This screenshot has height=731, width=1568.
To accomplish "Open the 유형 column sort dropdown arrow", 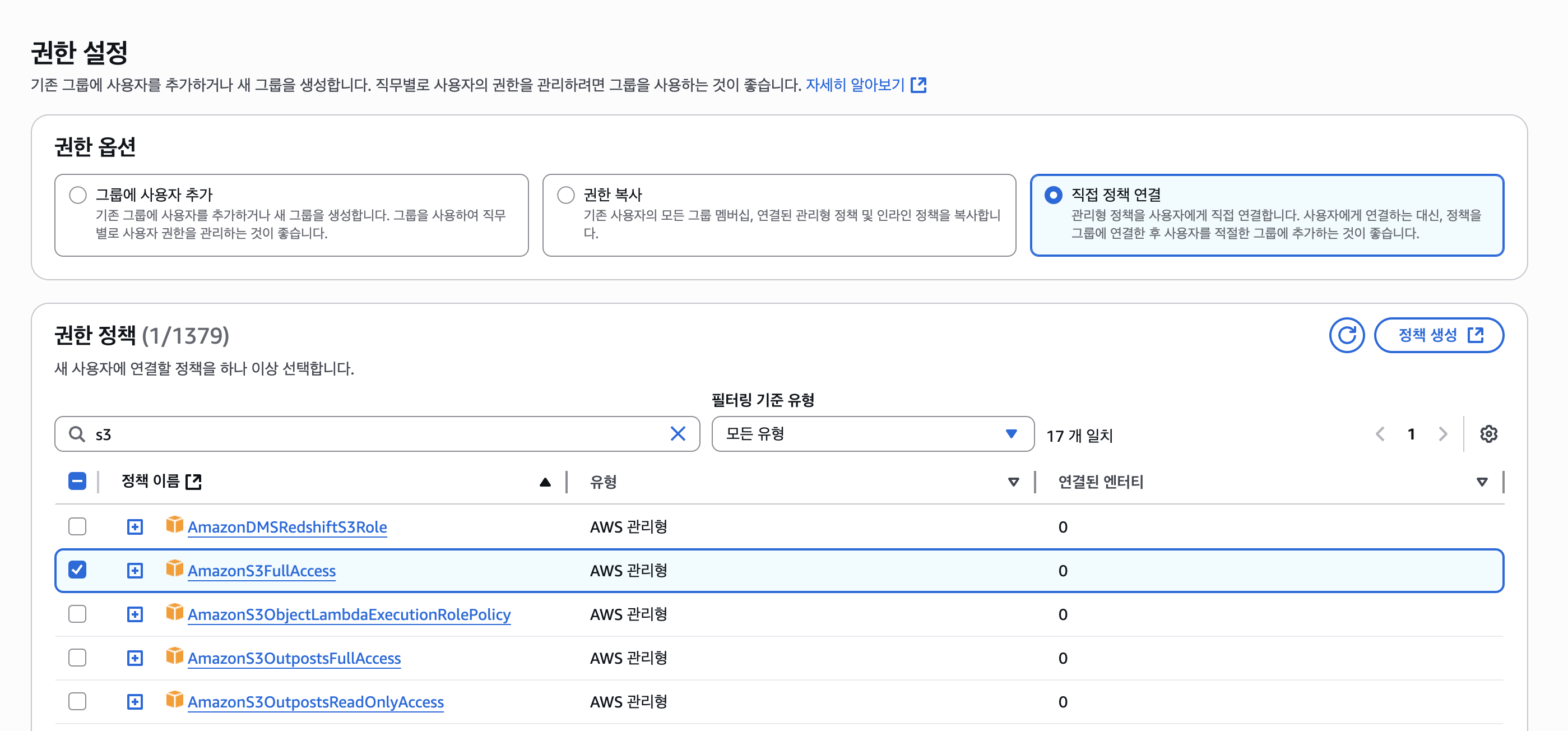I will pos(1013,482).
